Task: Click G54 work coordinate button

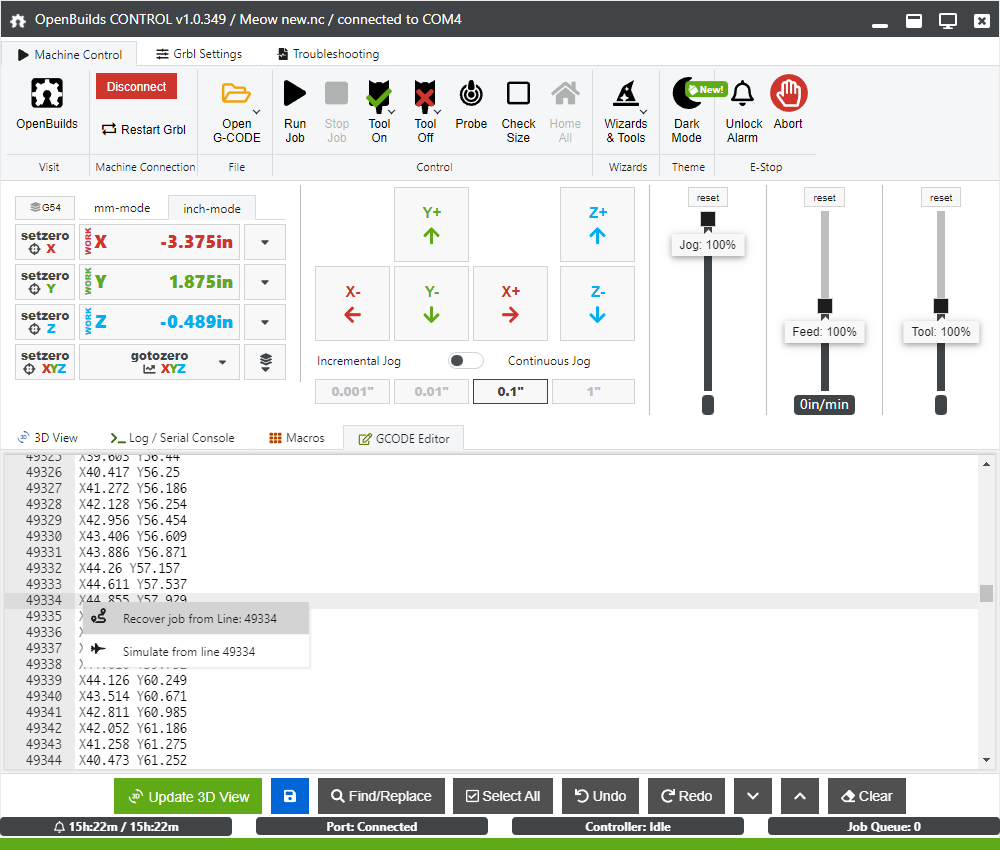Action: click(x=45, y=207)
